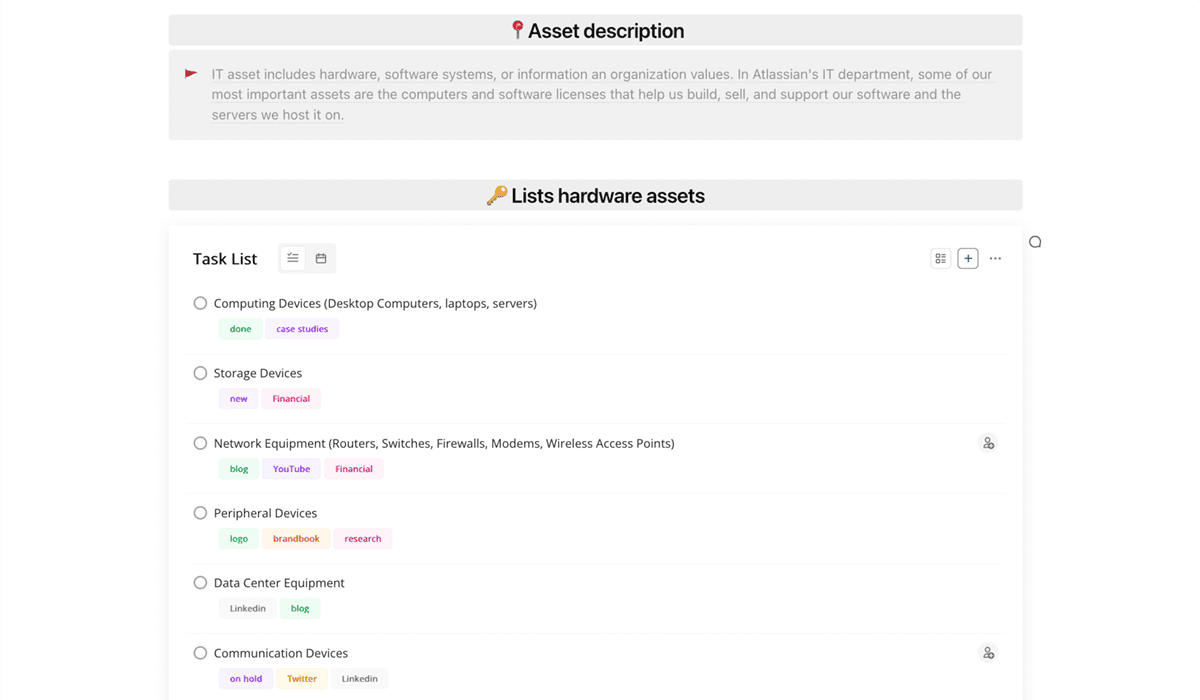1200x700 pixels.
Task: Open the 'Lists hardware assets' heading
Action: 596,196
